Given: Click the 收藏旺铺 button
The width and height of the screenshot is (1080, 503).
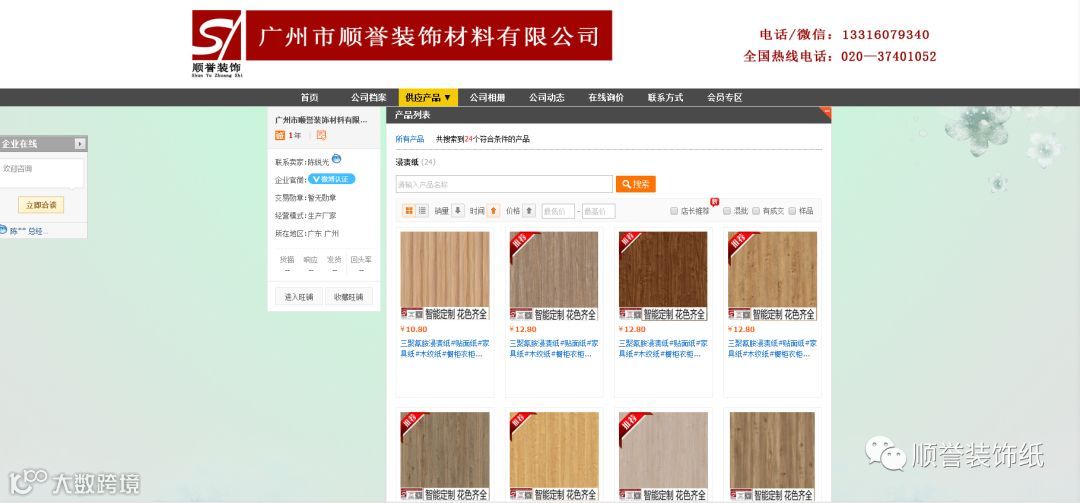Looking at the screenshot, I should point(349,297).
